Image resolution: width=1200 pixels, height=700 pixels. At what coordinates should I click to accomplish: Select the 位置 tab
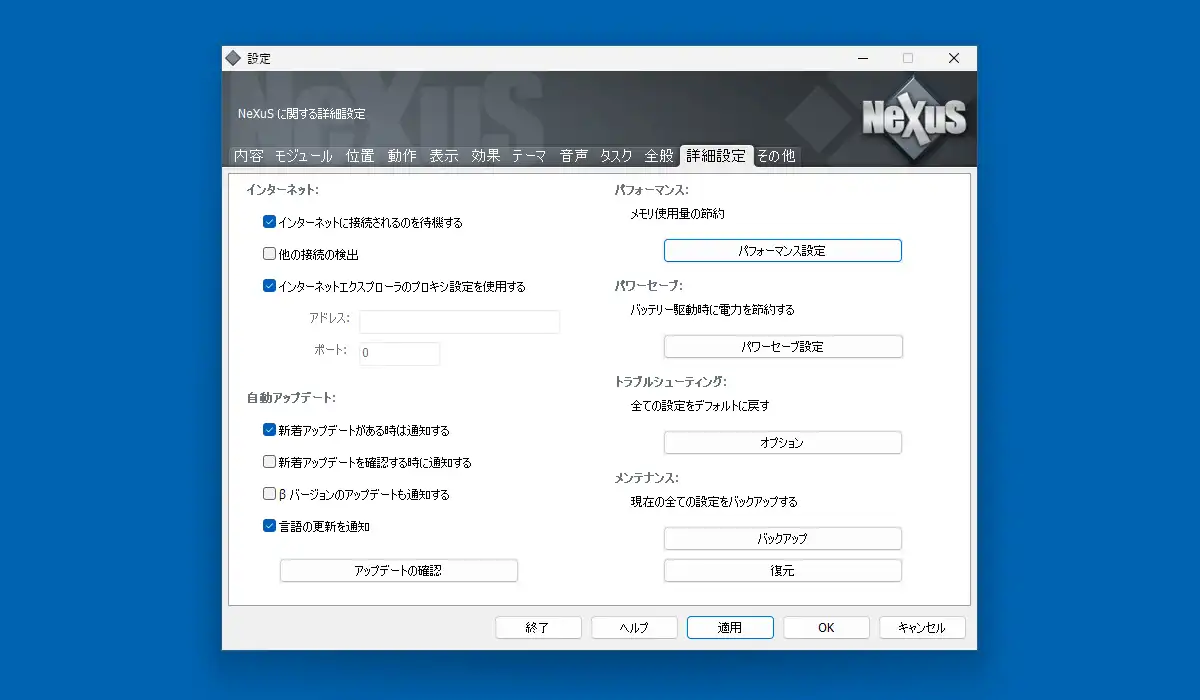(x=360, y=156)
